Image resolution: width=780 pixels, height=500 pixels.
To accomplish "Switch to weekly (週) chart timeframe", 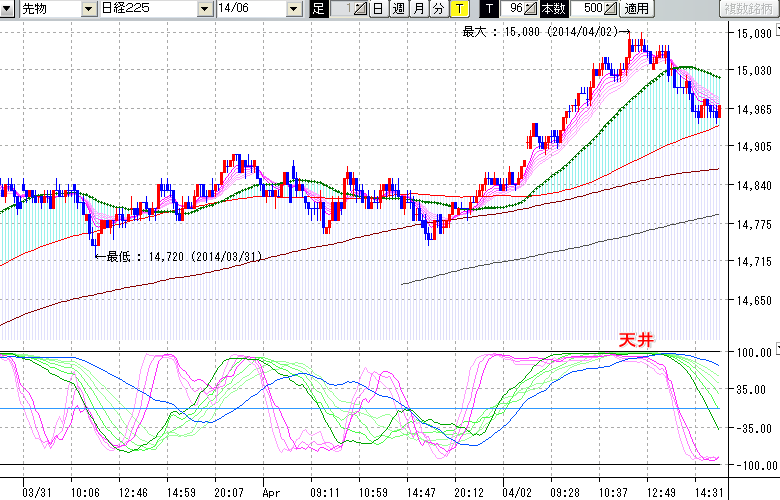I will click(x=398, y=9).
